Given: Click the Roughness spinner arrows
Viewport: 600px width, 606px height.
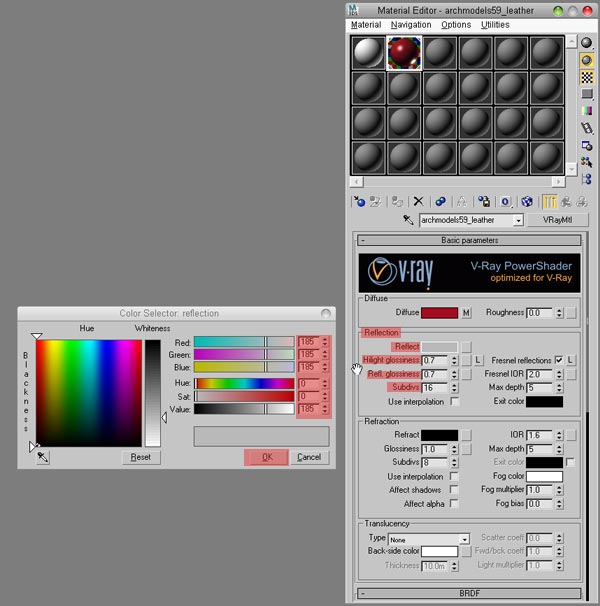Looking at the screenshot, I should point(559,313).
